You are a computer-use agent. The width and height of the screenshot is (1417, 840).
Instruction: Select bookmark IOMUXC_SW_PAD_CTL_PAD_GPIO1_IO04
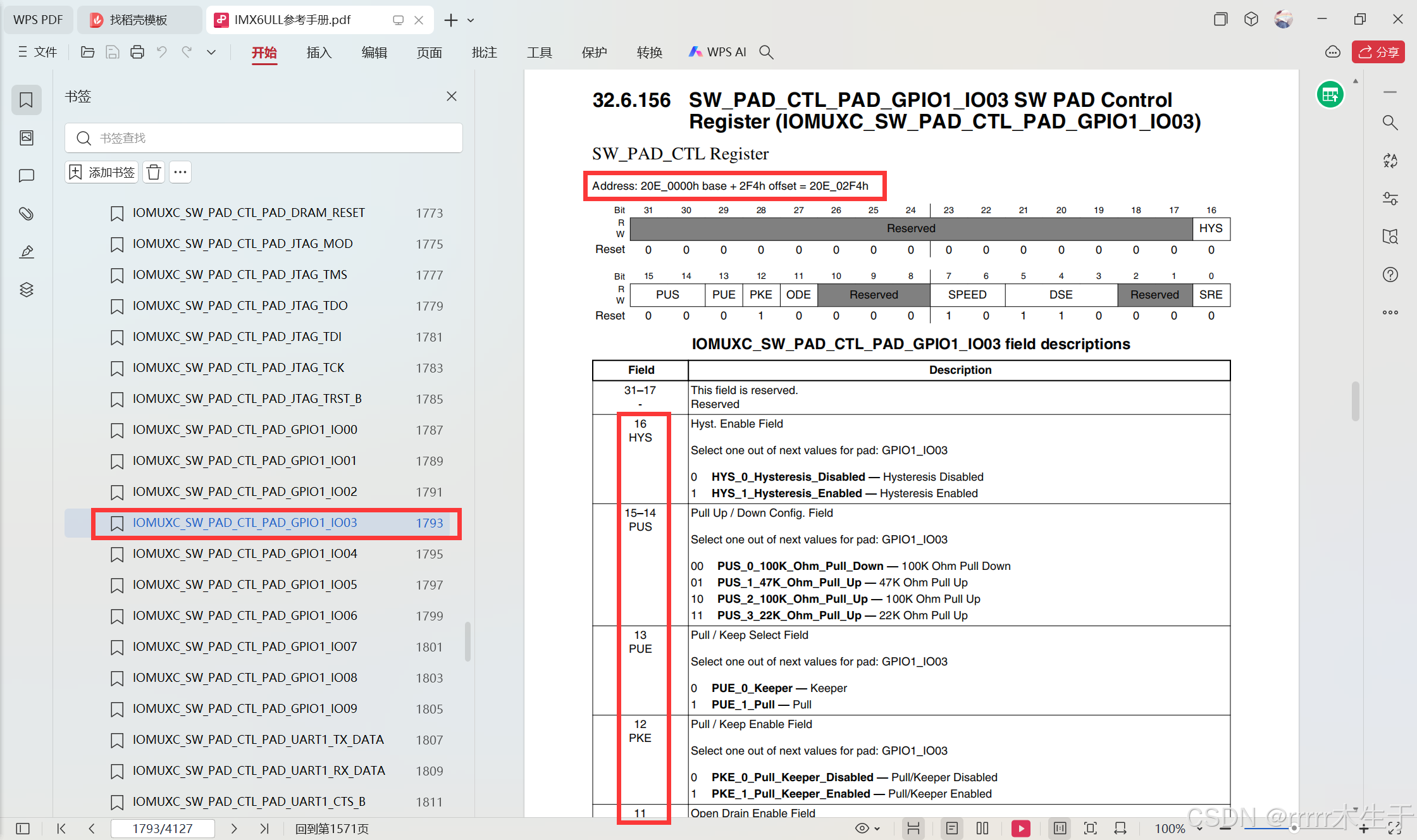pyautogui.click(x=244, y=553)
